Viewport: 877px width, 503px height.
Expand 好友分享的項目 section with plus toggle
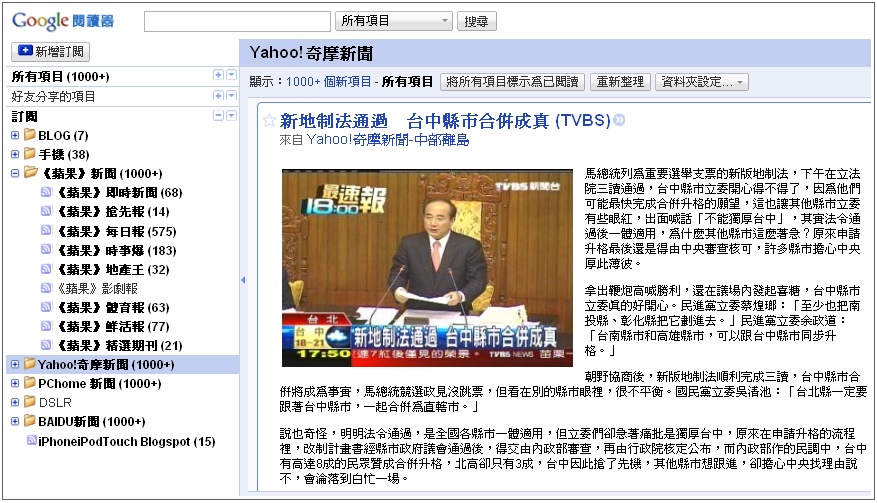tap(219, 96)
